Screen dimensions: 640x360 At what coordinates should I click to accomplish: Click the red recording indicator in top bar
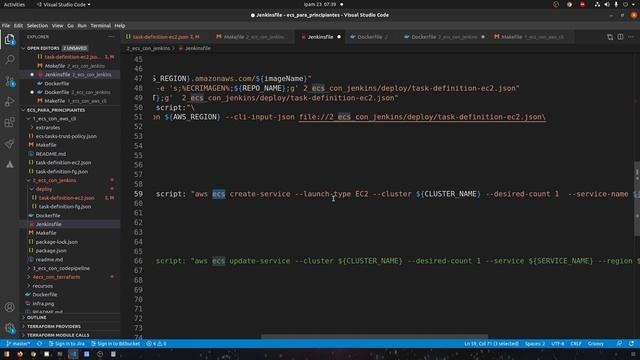click(582, 4)
